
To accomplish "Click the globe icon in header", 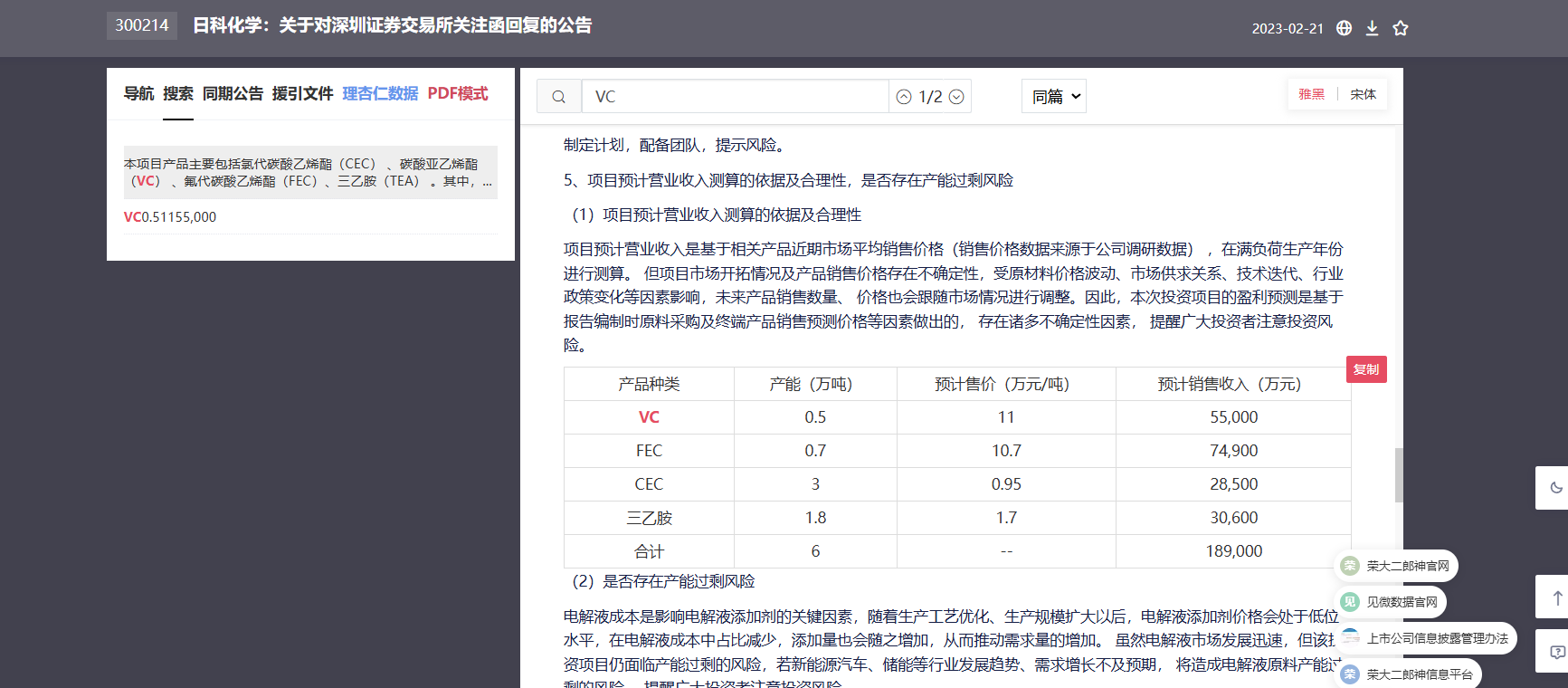I will point(1344,28).
